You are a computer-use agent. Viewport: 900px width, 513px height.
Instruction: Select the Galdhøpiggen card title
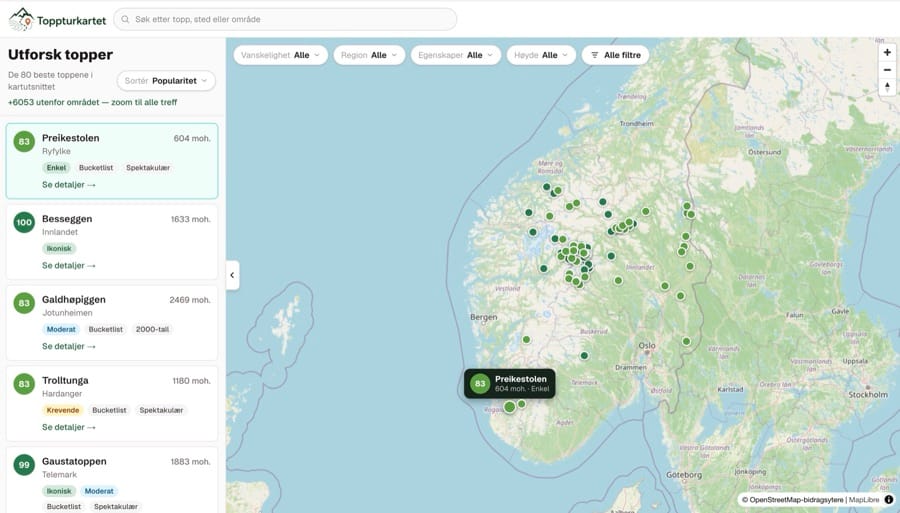tap(73, 300)
